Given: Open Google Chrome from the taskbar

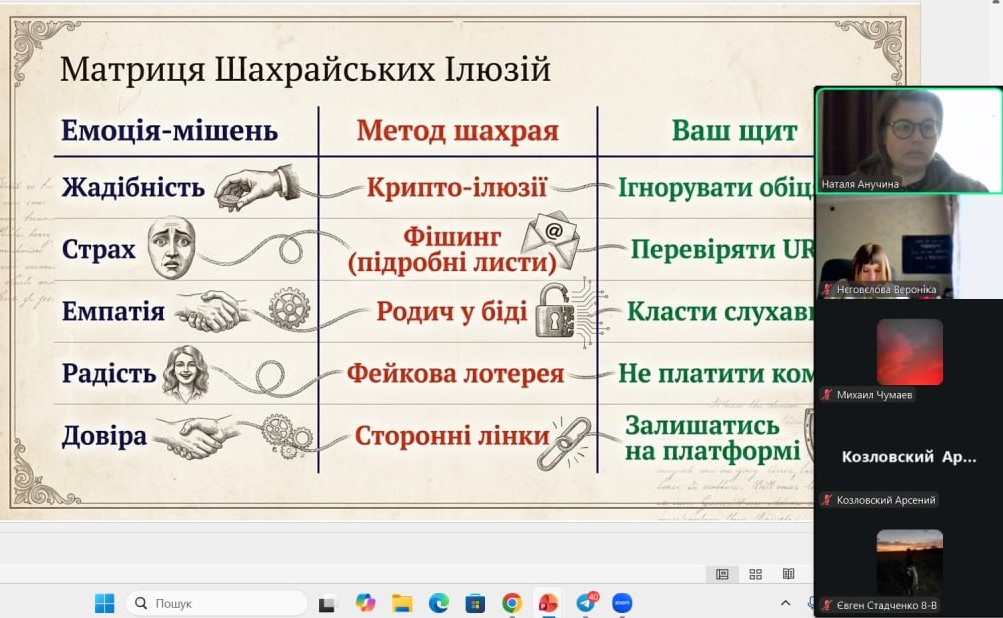Looking at the screenshot, I should click(x=512, y=603).
